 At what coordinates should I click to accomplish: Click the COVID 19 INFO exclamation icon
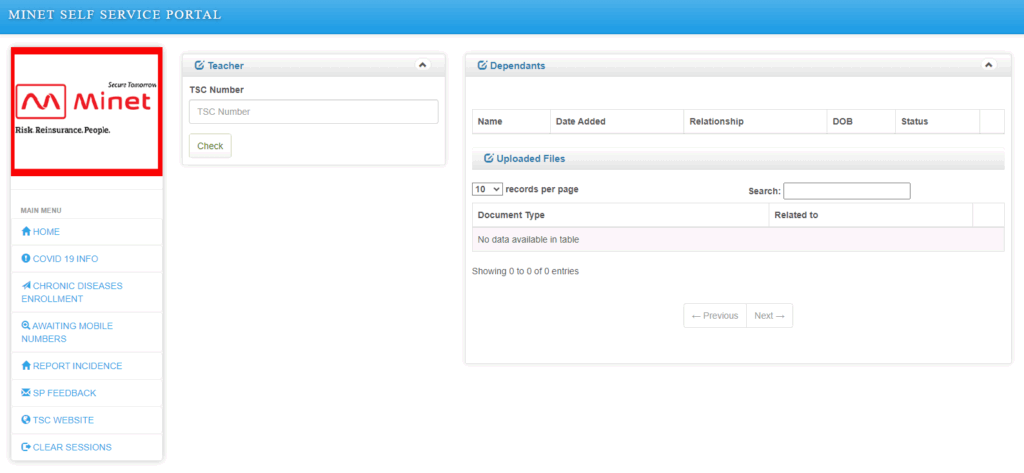click(x=26, y=259)
